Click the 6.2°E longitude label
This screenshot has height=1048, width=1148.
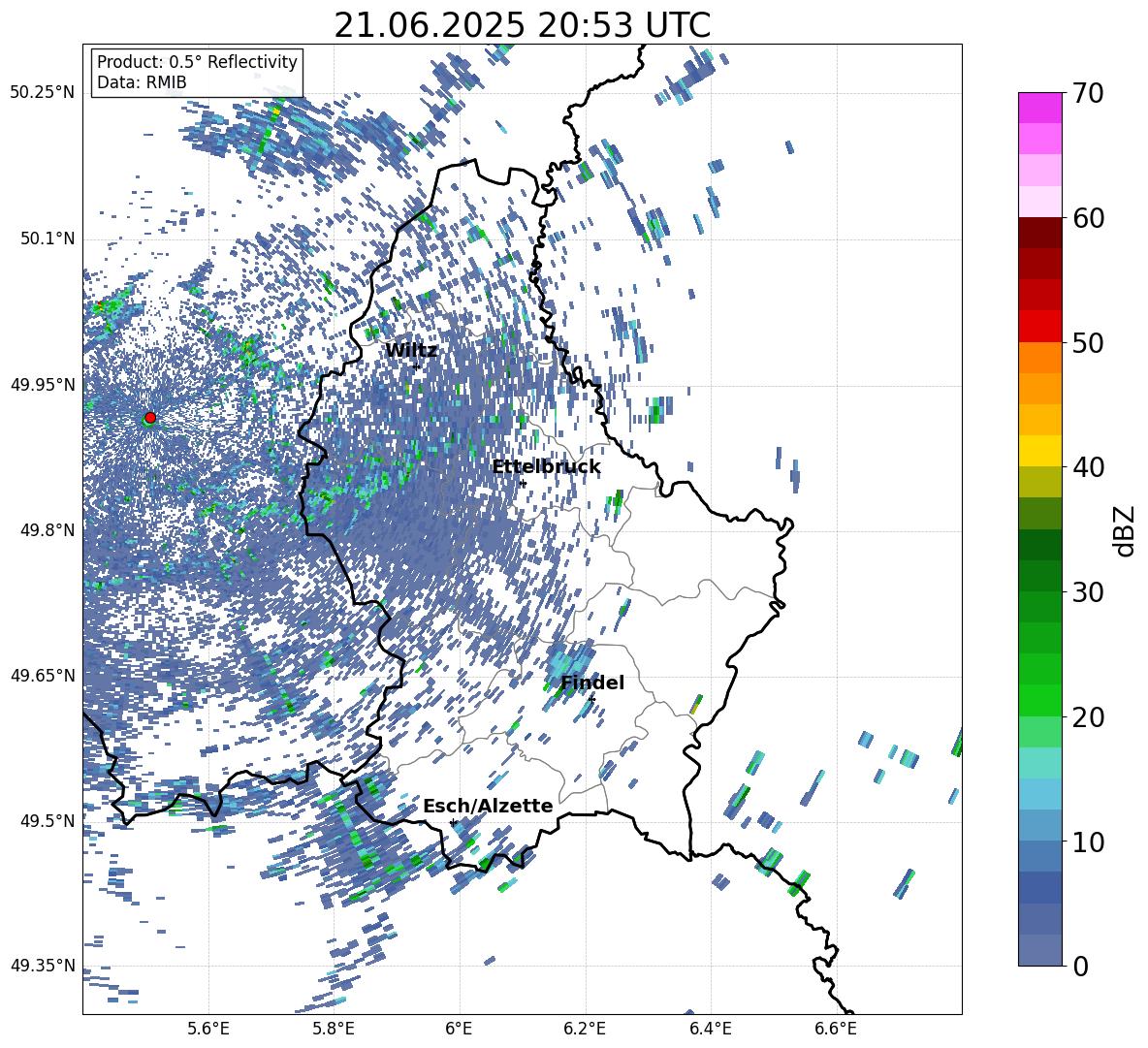point(585,1029)
